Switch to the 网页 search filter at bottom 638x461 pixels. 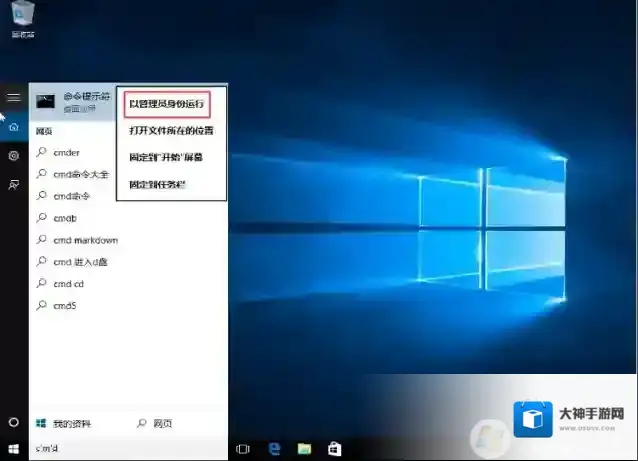(155, 424)
